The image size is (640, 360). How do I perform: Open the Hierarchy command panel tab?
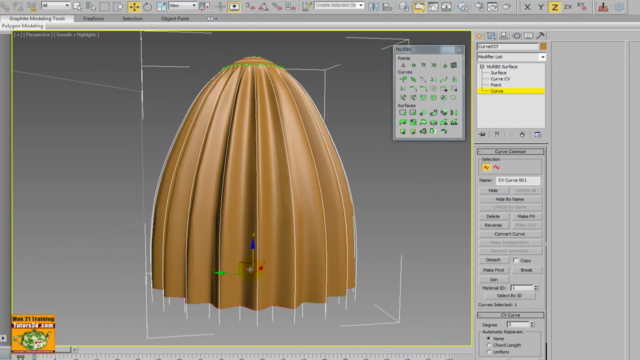pyautogui.click(x=504, y=36)
